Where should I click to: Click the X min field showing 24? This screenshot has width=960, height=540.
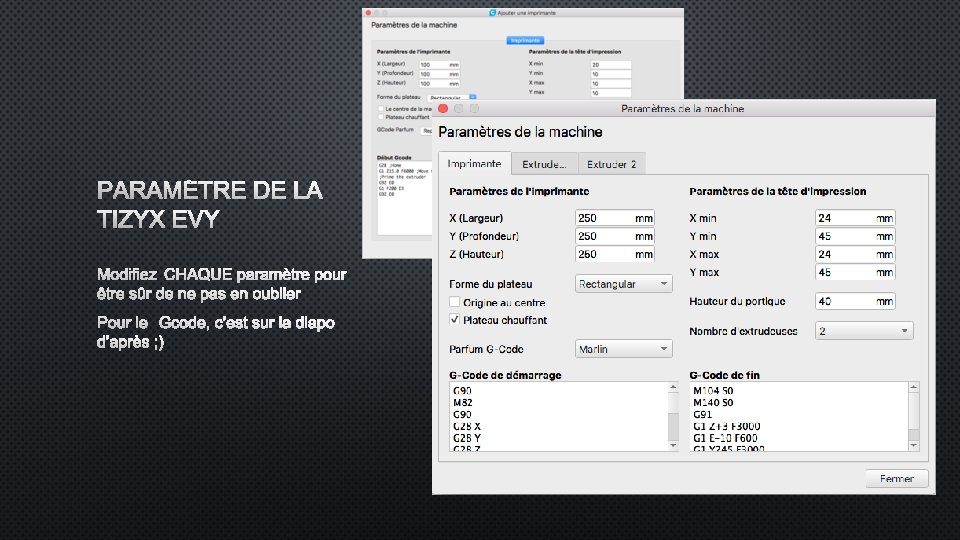[x=855, y=218]
